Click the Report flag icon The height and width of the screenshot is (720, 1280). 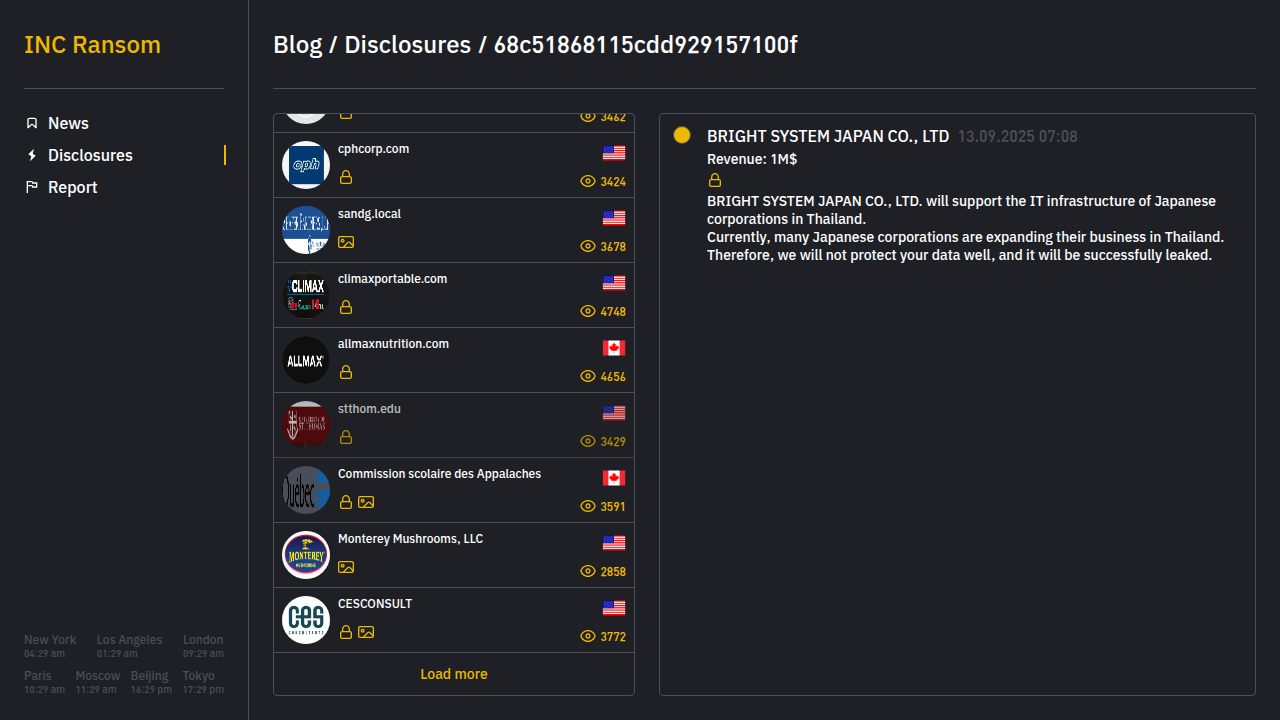[x=32, y=187]
